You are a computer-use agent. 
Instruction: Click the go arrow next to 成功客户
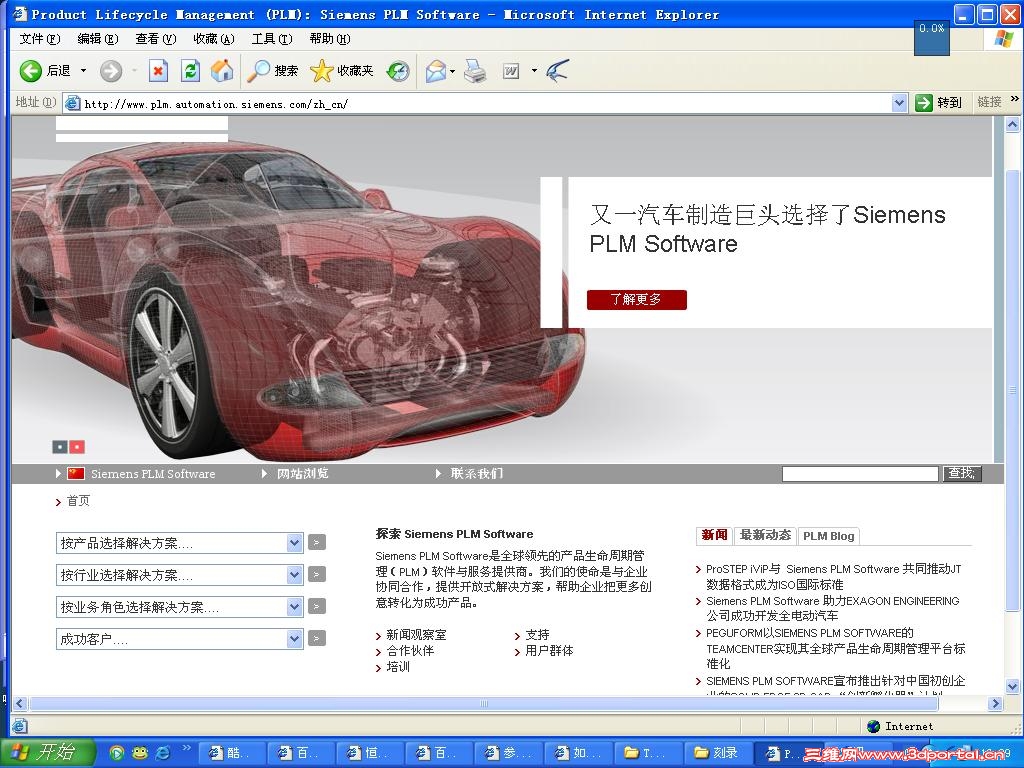click(317, 638)
